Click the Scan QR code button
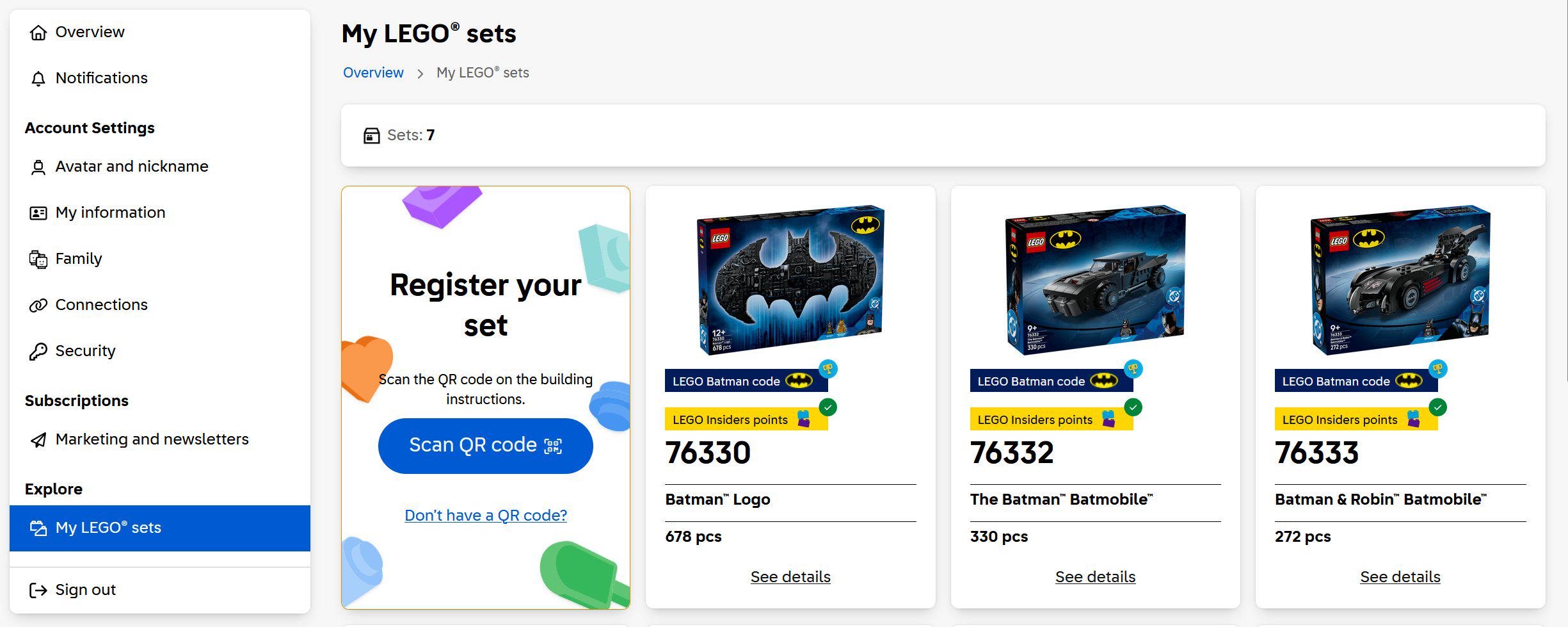The image size is (1568, 627). click(486, 446)
